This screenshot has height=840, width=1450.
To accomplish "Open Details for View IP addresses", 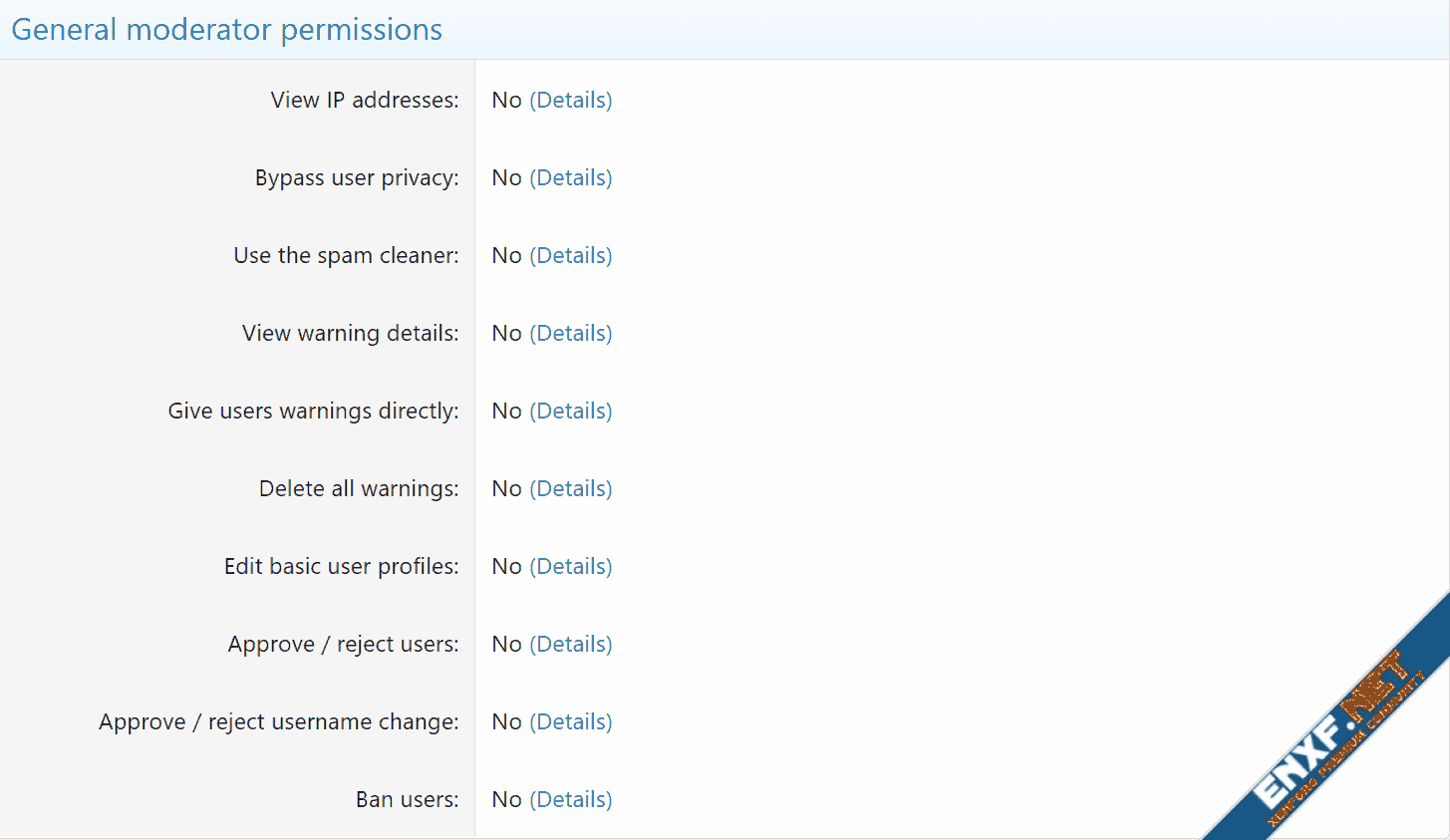I will (x=570, y=100).
